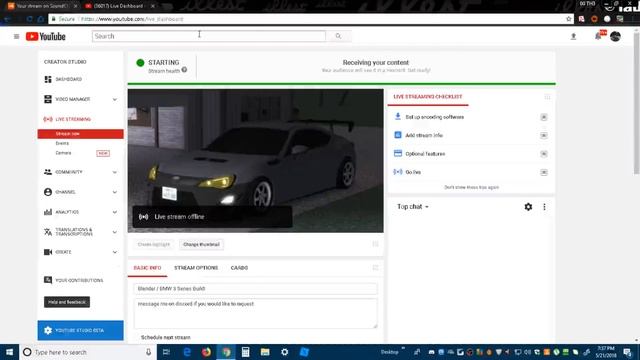Screen dimensions: 640x360
Task: Expand the Analytics section chevron
Action: 115,212
